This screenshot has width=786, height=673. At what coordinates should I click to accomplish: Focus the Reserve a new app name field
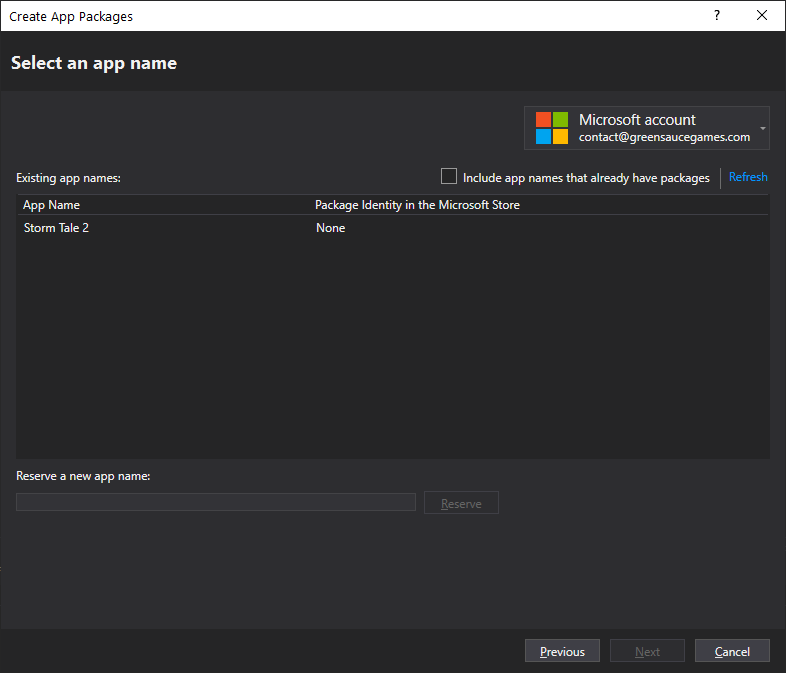[215, 502]
